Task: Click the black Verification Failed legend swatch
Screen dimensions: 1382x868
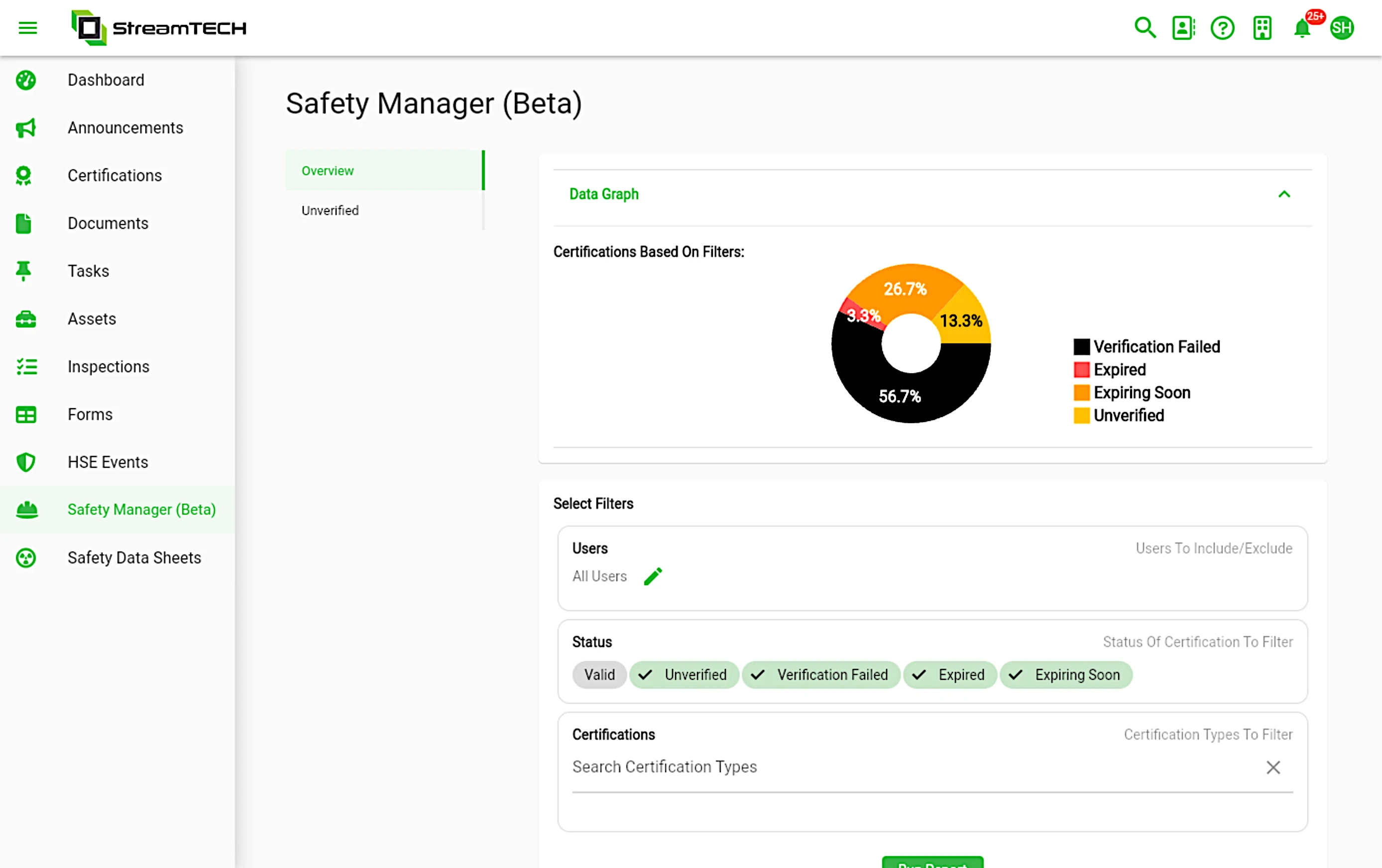Action: tap(1081, 346)
